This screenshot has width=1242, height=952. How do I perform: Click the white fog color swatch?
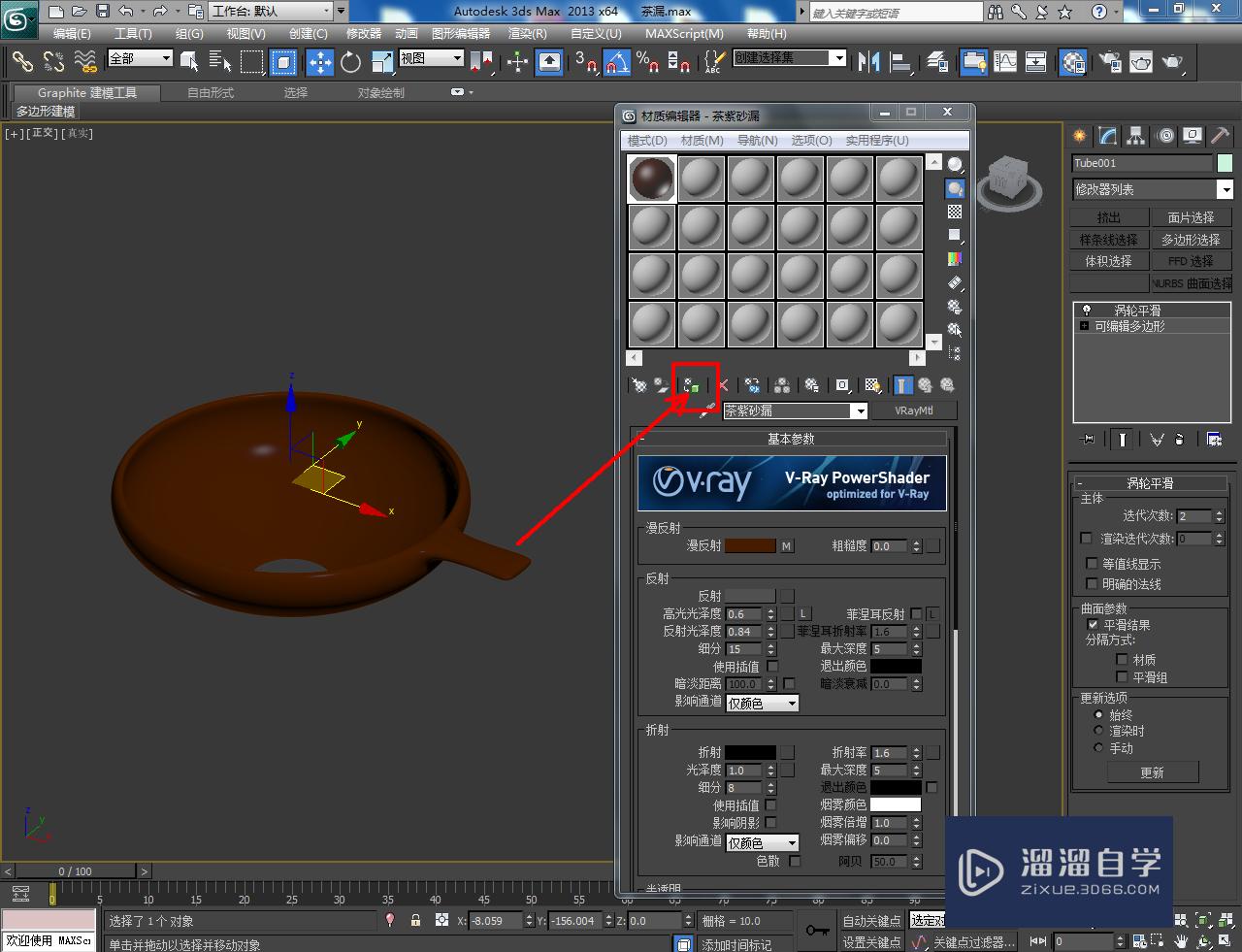coord(896,804)
